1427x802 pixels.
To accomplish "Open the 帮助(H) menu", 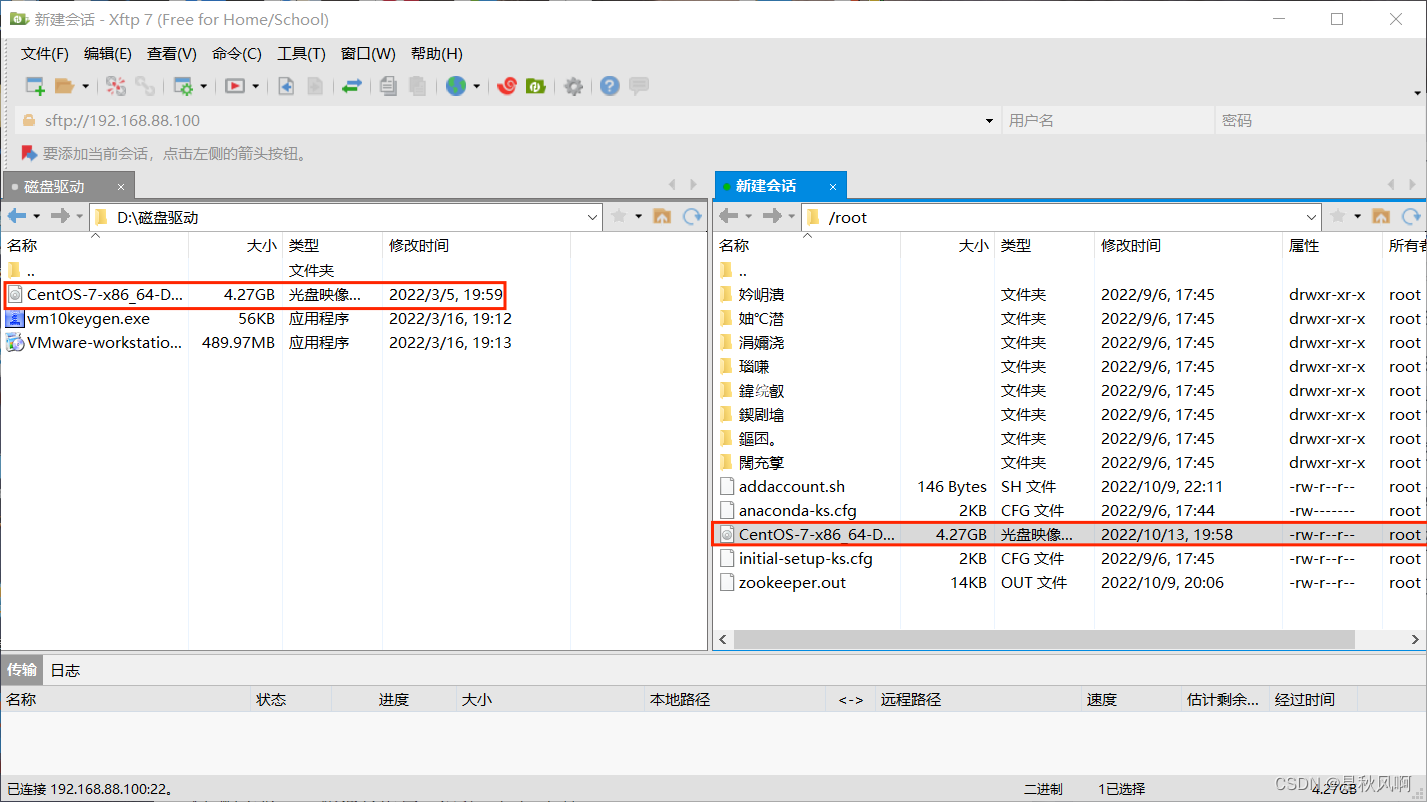I will [437, 54].
